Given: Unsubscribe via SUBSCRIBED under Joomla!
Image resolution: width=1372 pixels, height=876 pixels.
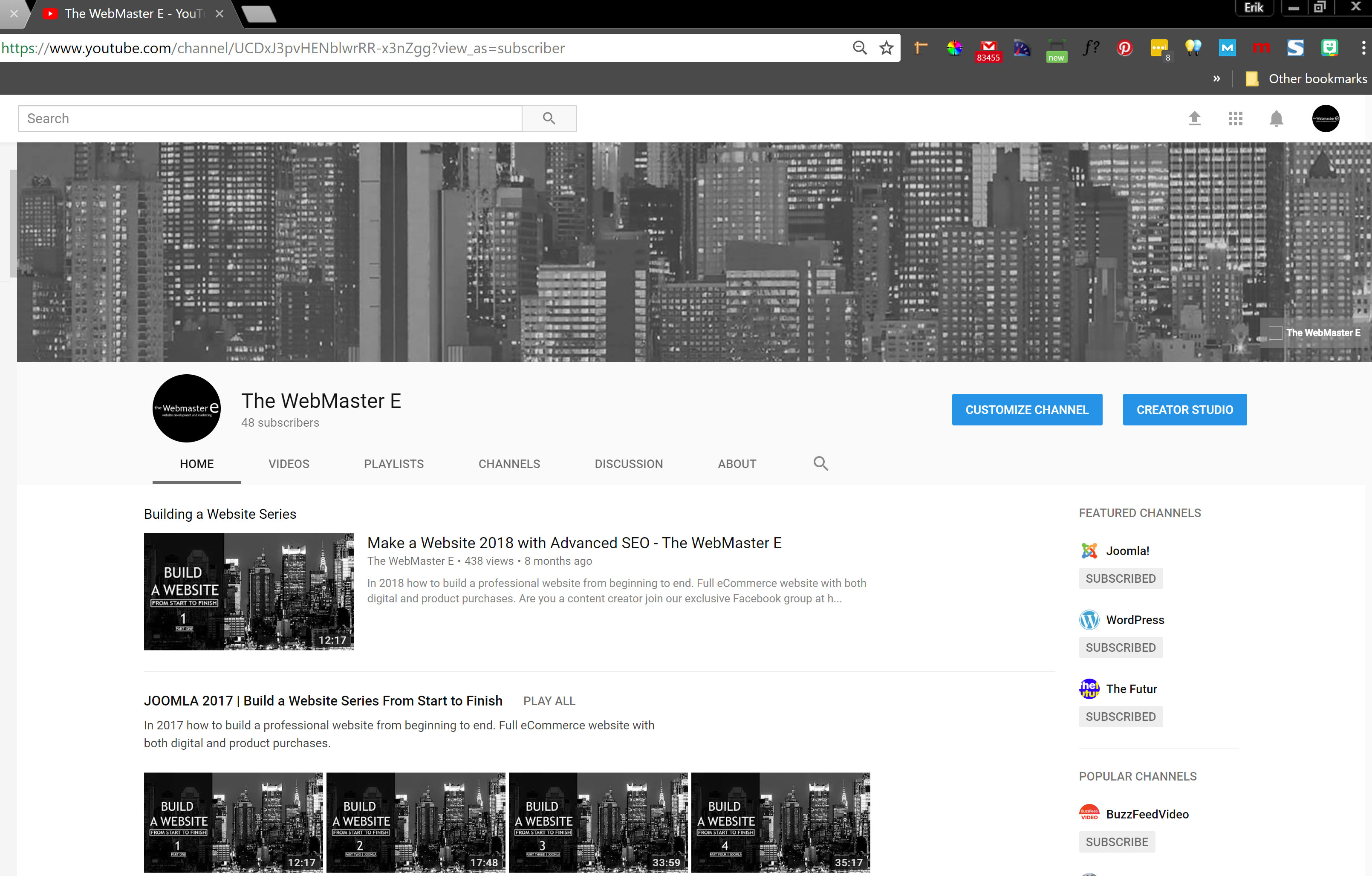Looking at the screenshot, I should [x=1120, y=578].
